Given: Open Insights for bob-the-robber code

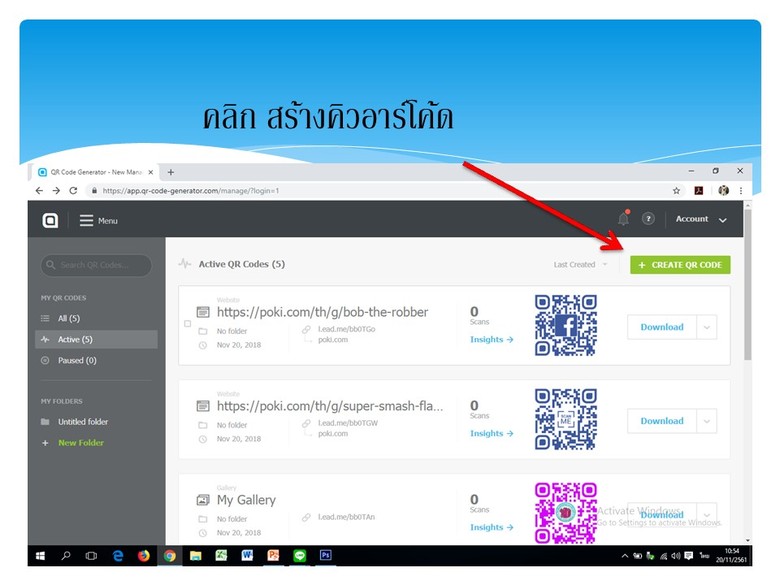Looking at the screenshot, I should click(491, 340).
